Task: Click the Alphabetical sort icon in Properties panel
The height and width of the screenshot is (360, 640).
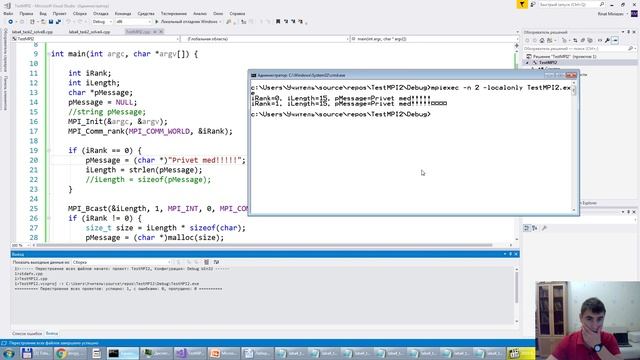Action: [535, 228]
